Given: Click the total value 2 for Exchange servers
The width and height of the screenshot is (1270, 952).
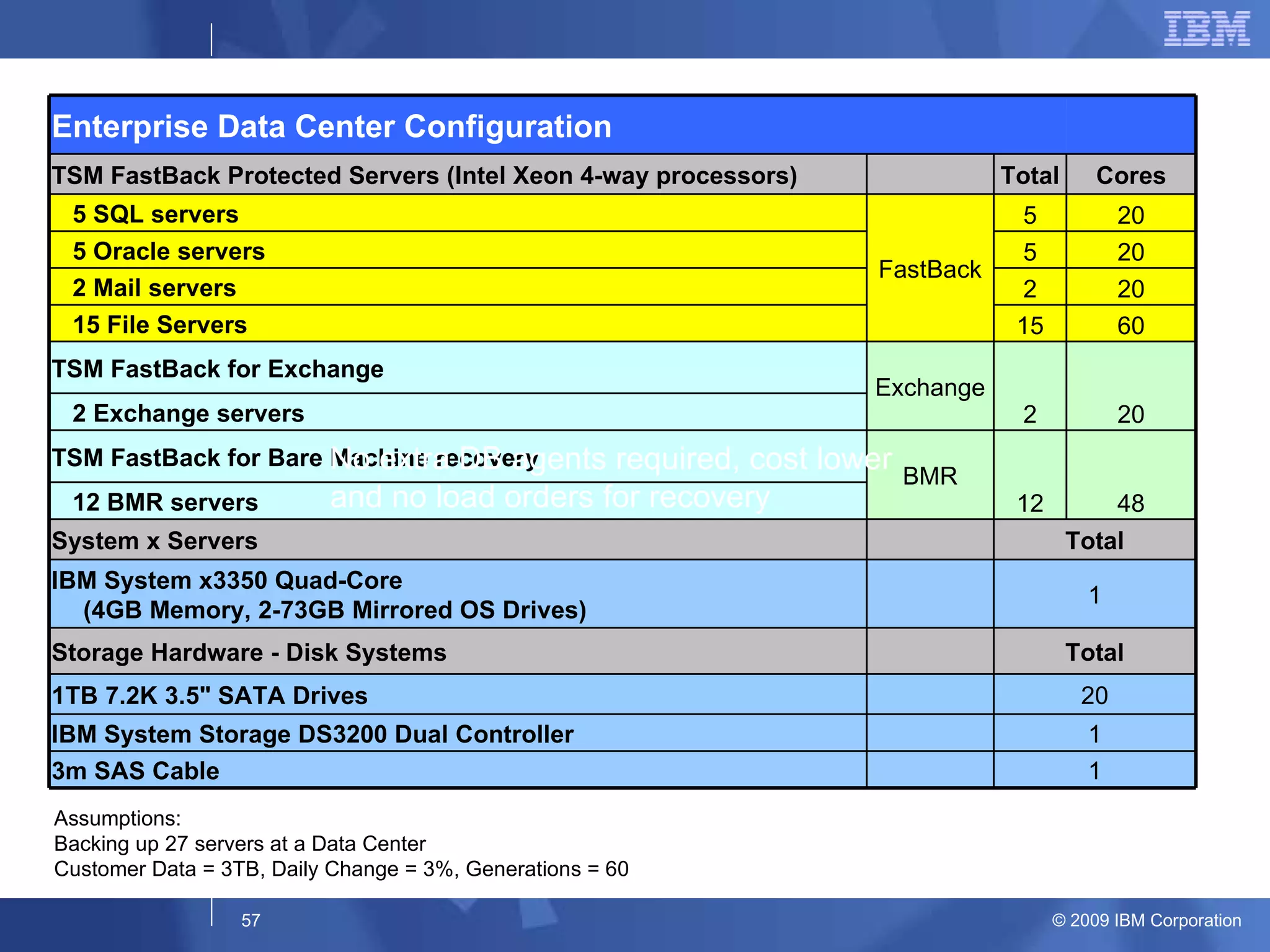Looking at the screenshot, I should 1030,415.
